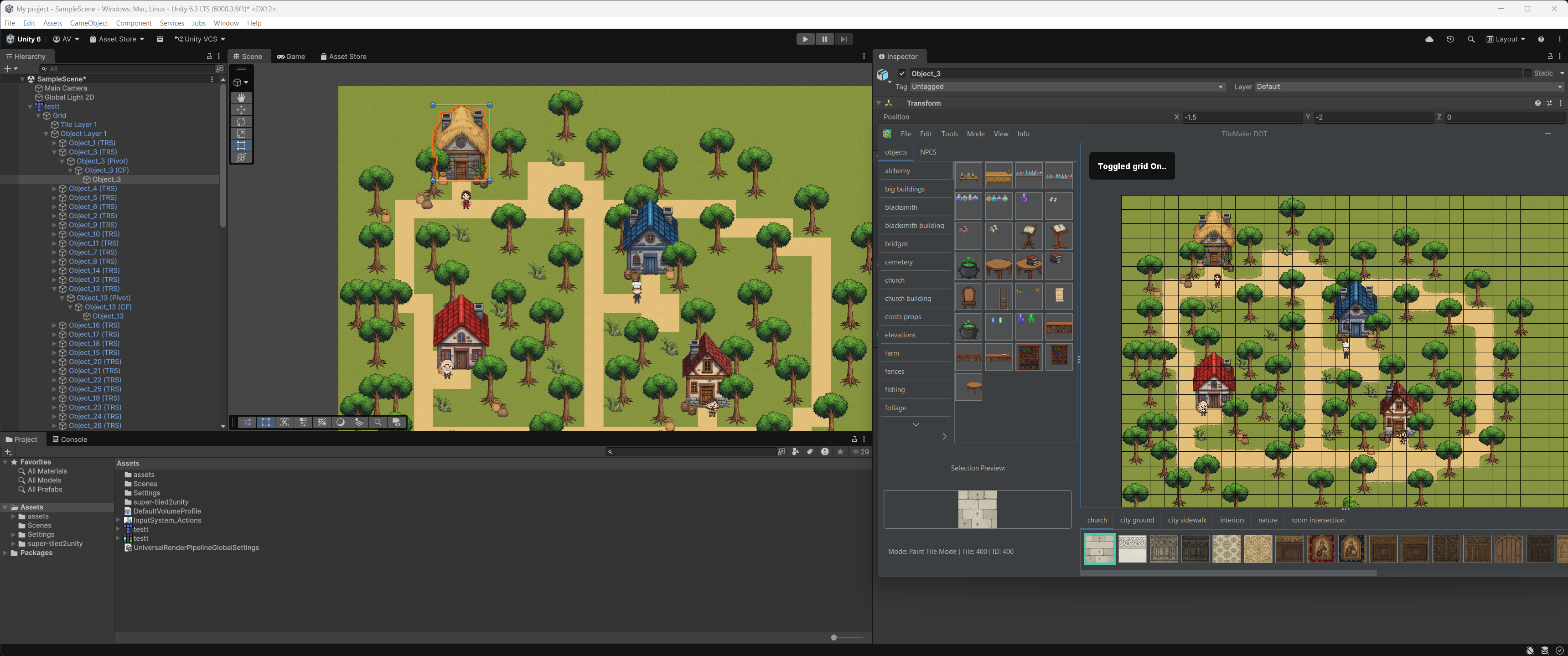The image size is (1568, 656).
Task: Adjust the Project icon size slider
Action: tap(834, 637)
